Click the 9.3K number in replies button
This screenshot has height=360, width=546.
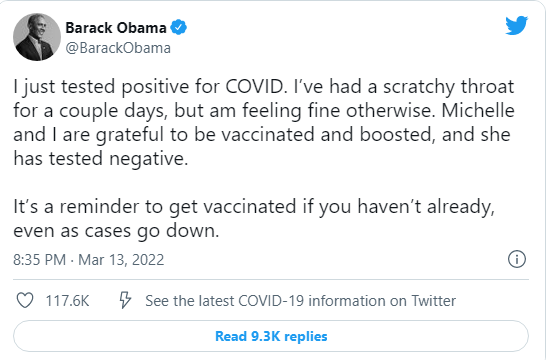click(x=266, y=336)
